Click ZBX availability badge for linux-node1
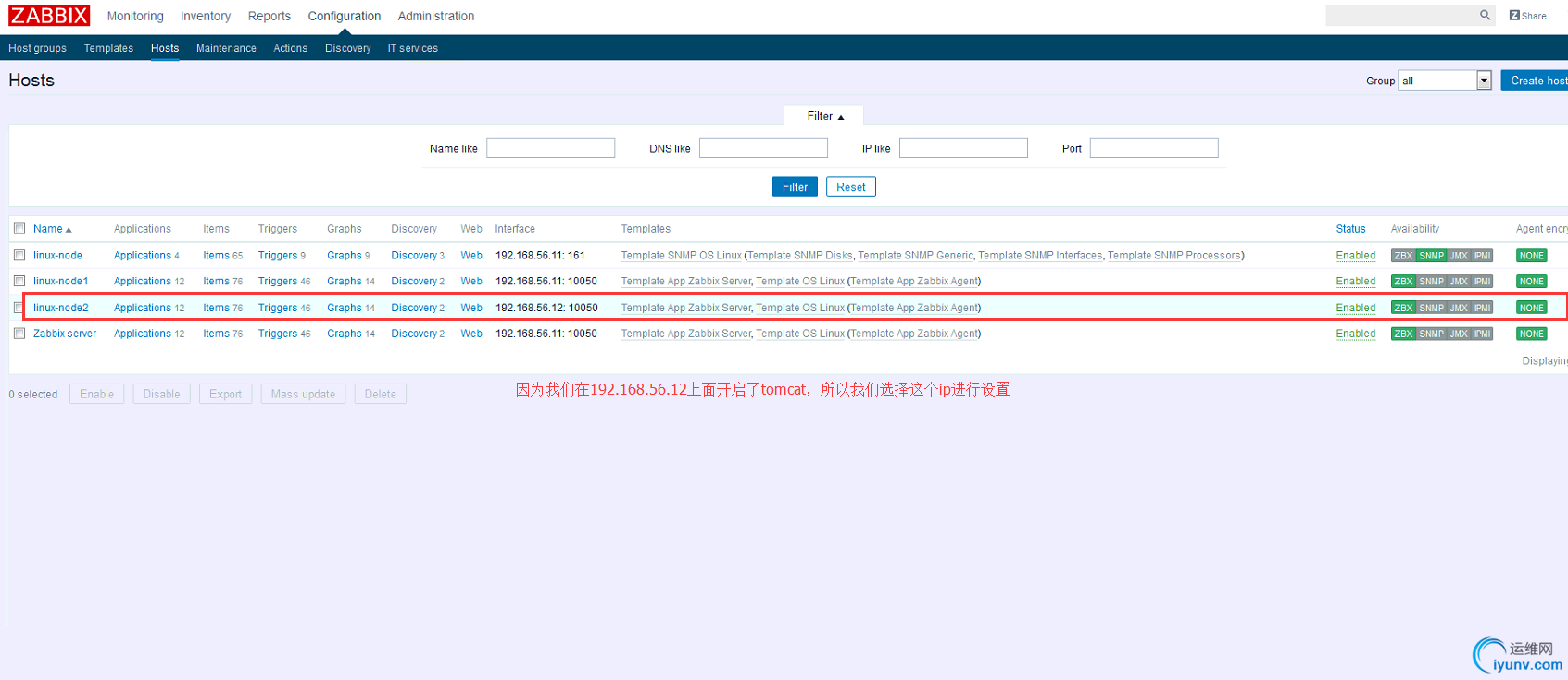The height and width of the screenshot is (680, 1568). tap(1403, 282)
